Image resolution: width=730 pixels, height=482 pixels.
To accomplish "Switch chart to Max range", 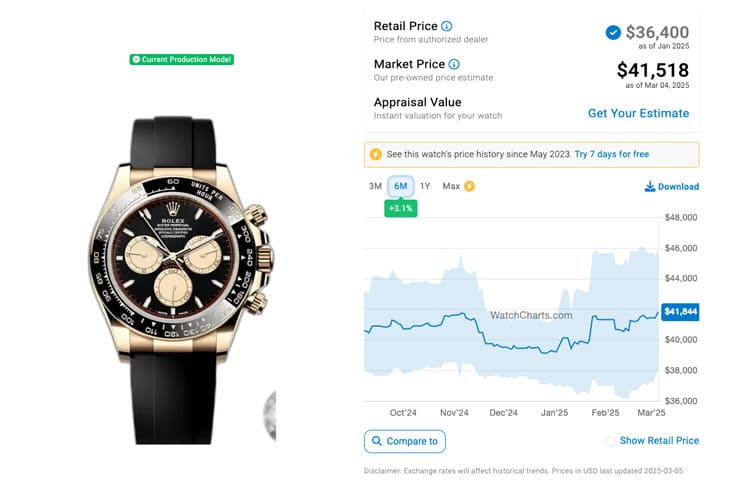I will click(x=451, y=186).
